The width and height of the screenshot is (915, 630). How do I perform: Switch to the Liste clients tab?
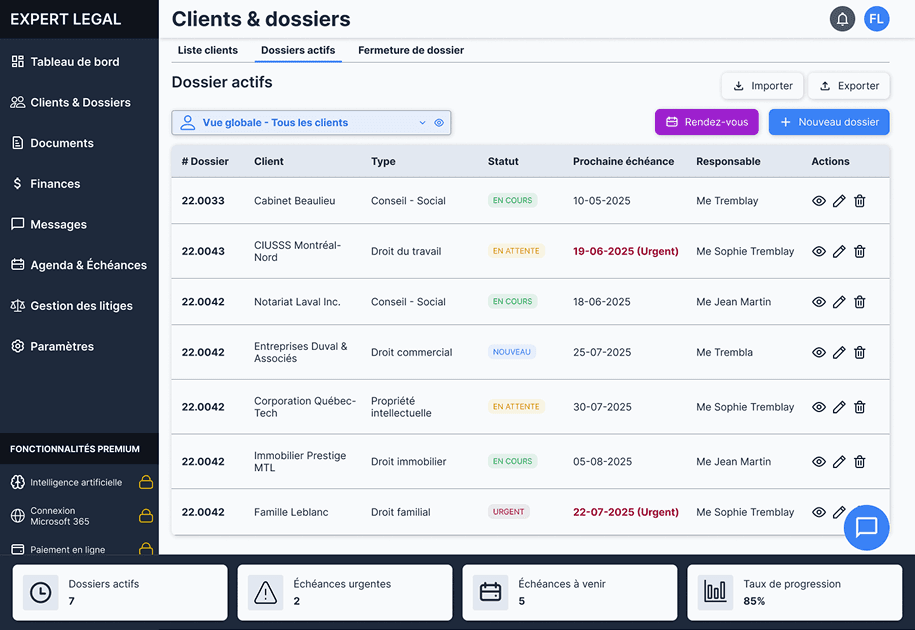pos(208,50)
